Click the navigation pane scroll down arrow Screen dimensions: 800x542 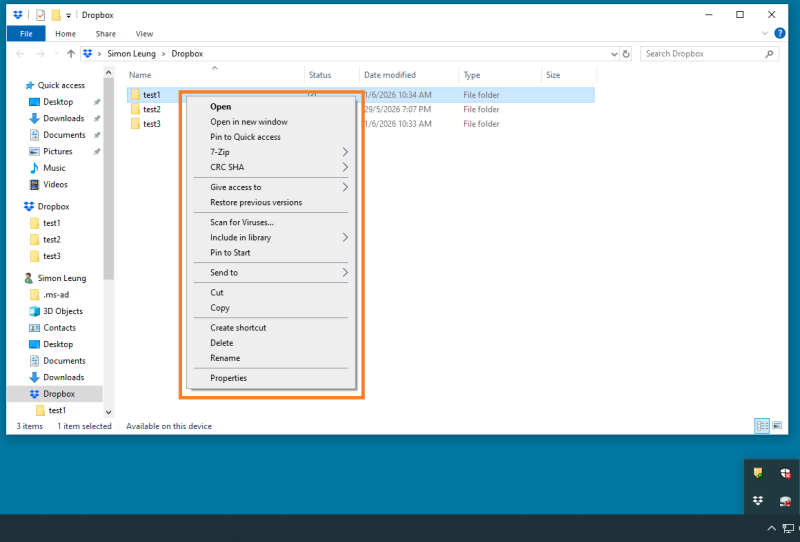pyautogui.click(x=108, y=412)
